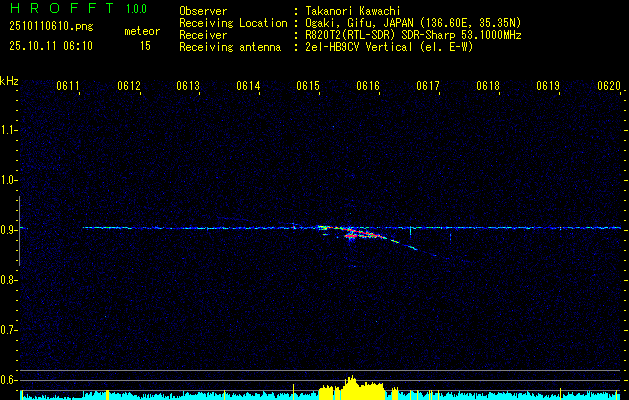Viewport: 629px width, 400px height.
Task: Click the 1.0 kHz axis label
Action: 8,180
